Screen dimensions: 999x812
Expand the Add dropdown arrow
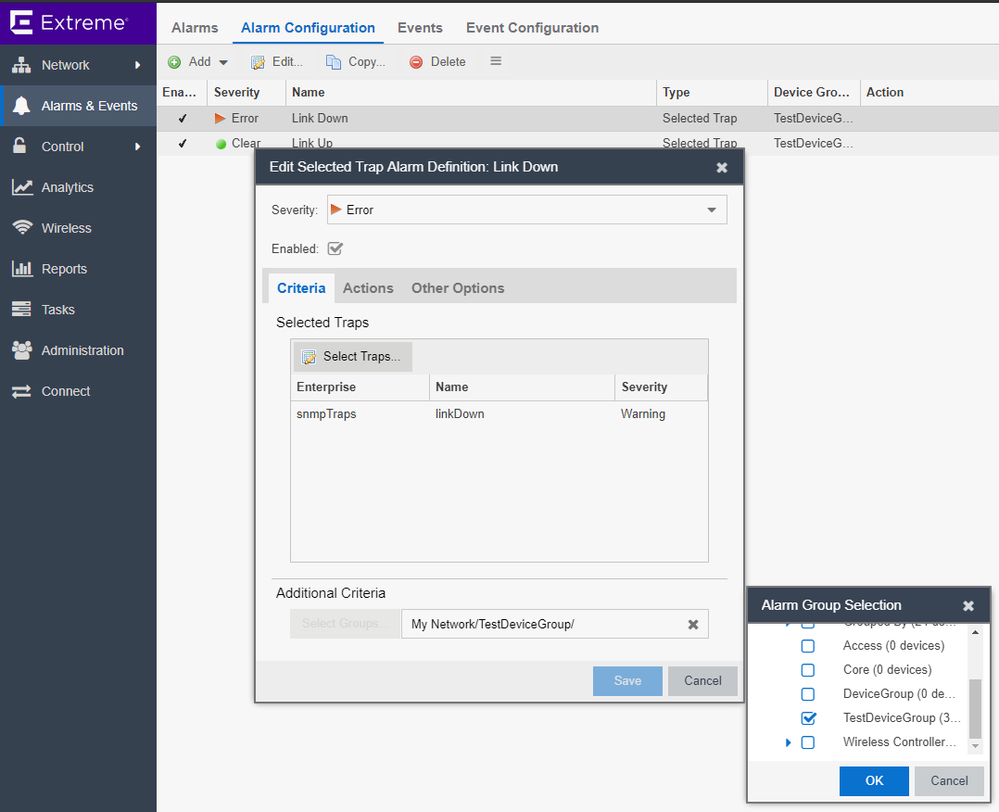(x=223, y=62)
